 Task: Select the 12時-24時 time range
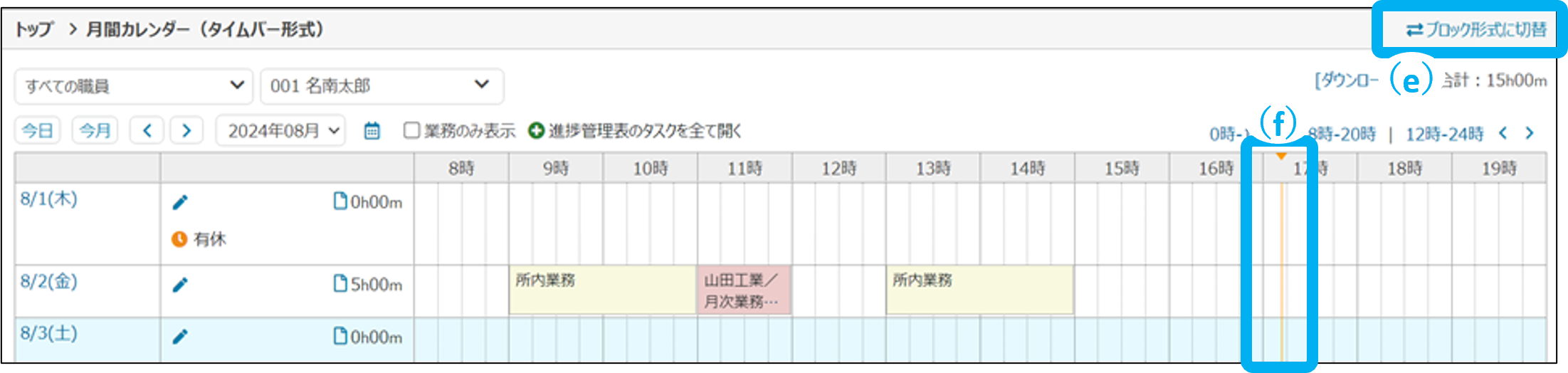coord(1444,134)
